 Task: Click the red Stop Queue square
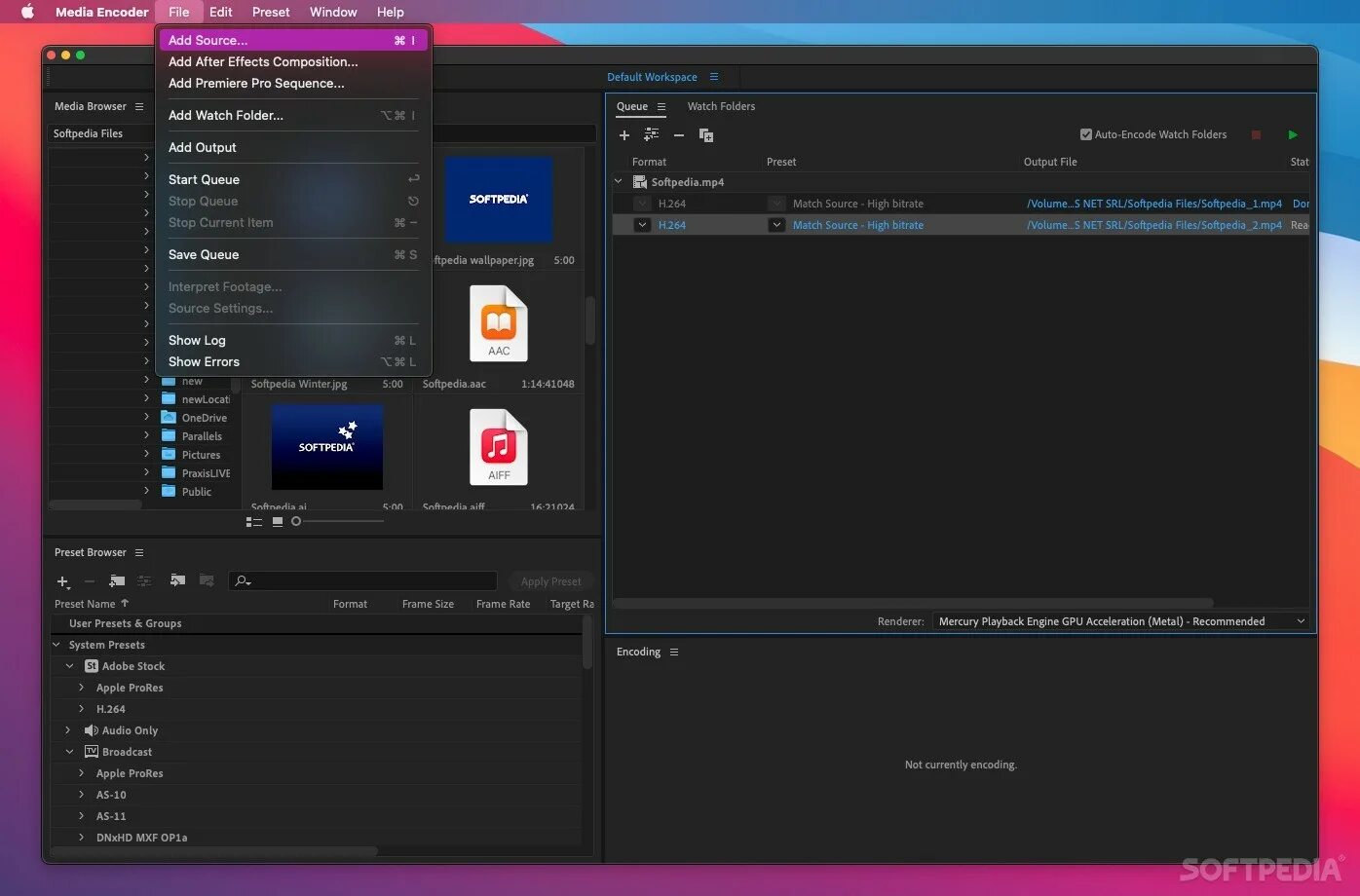tap(1256, 135)
